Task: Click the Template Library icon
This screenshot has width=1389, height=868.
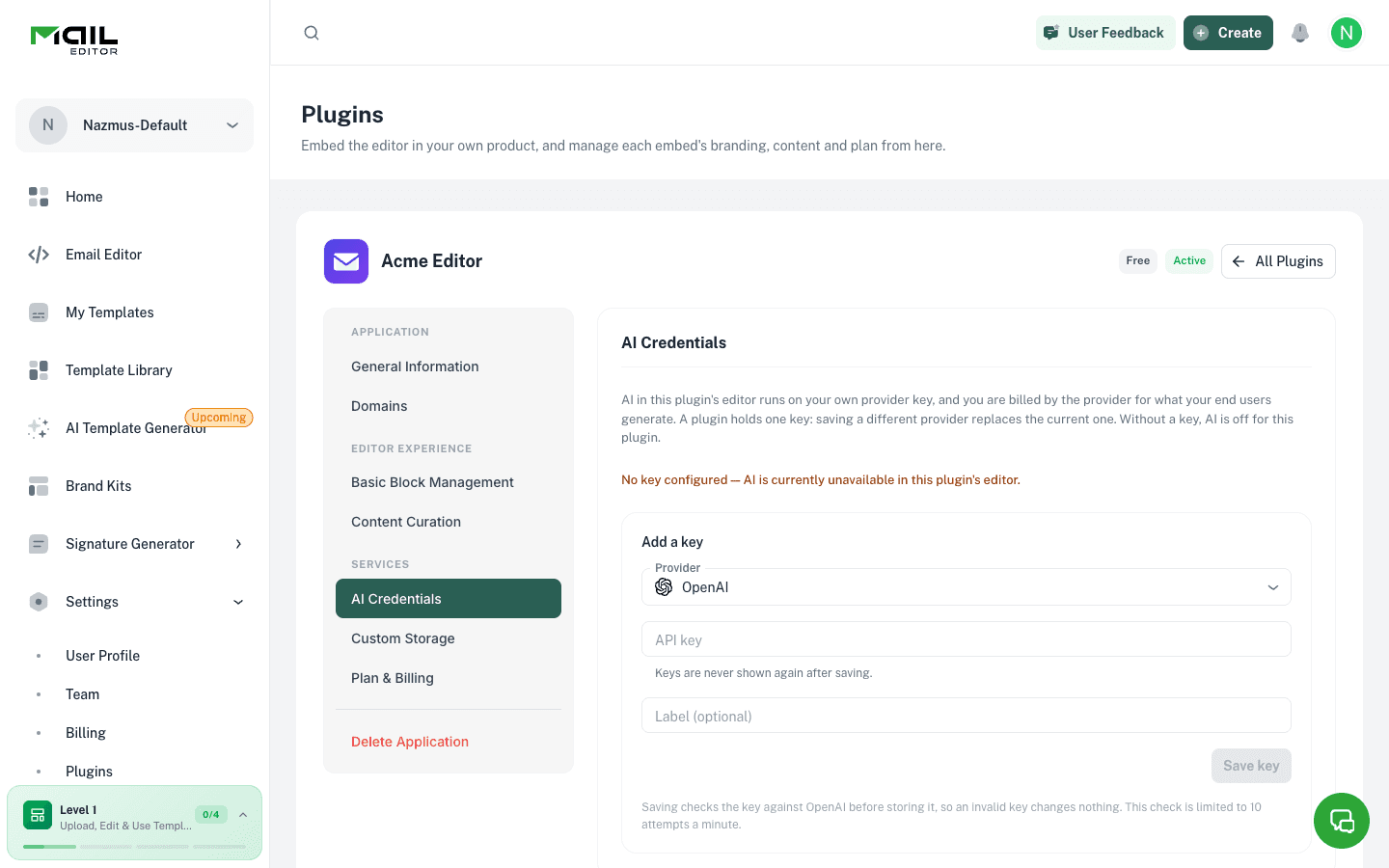Action: coord(39,370)
